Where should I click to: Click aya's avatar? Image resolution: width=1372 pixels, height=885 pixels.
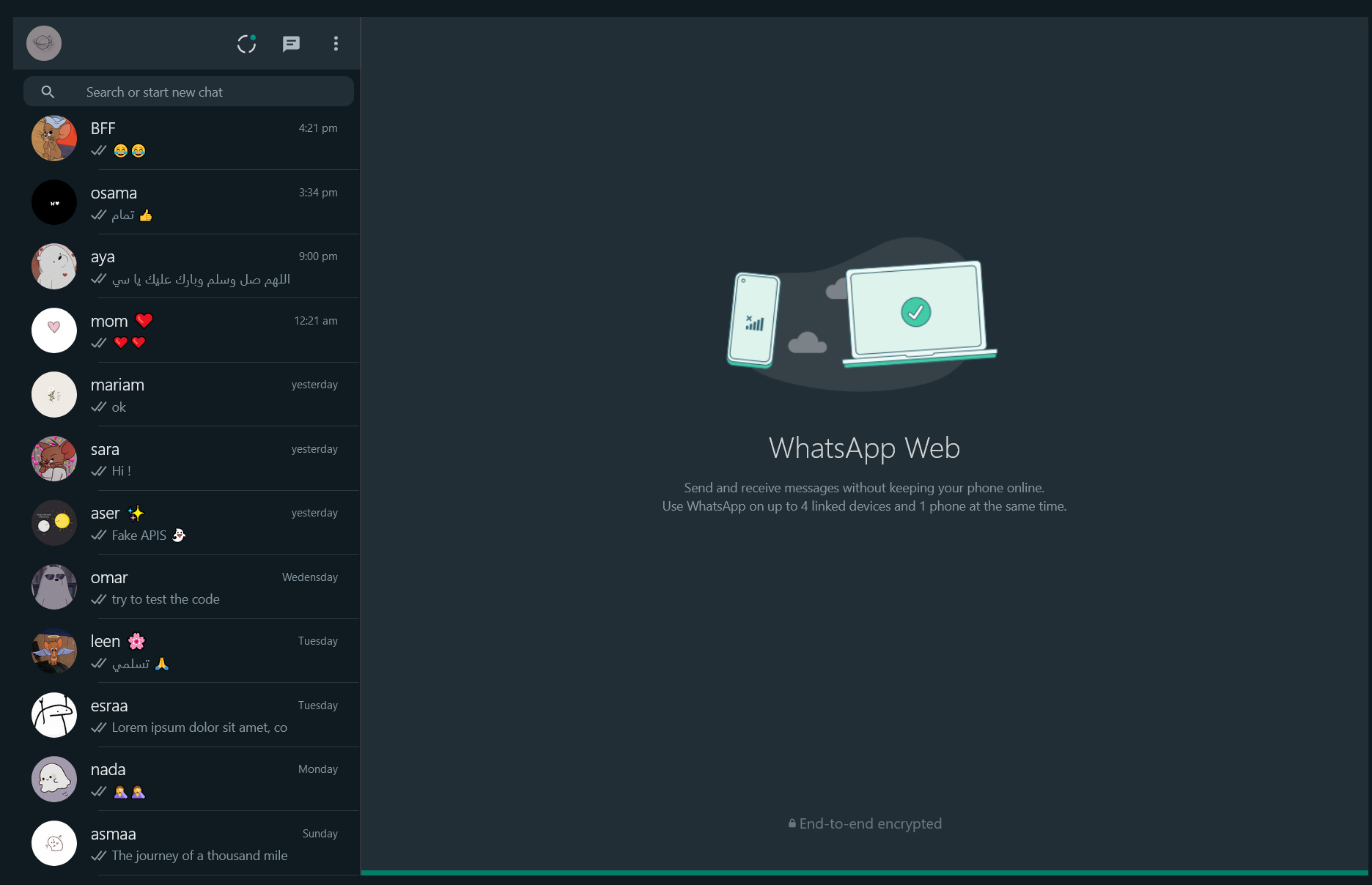coord(54,267)
